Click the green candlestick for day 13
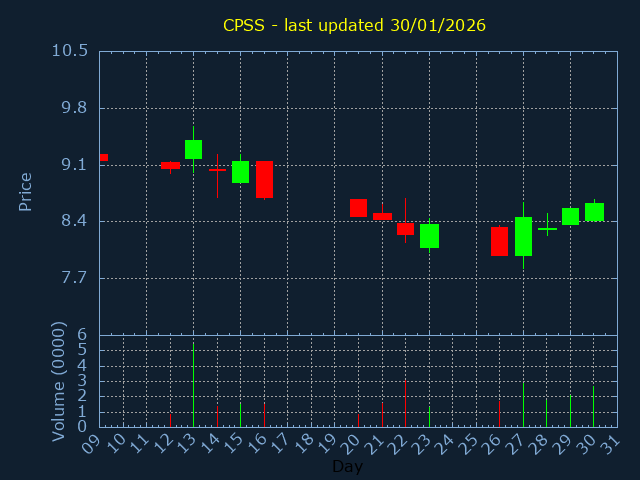 click(x=193, y=149)
